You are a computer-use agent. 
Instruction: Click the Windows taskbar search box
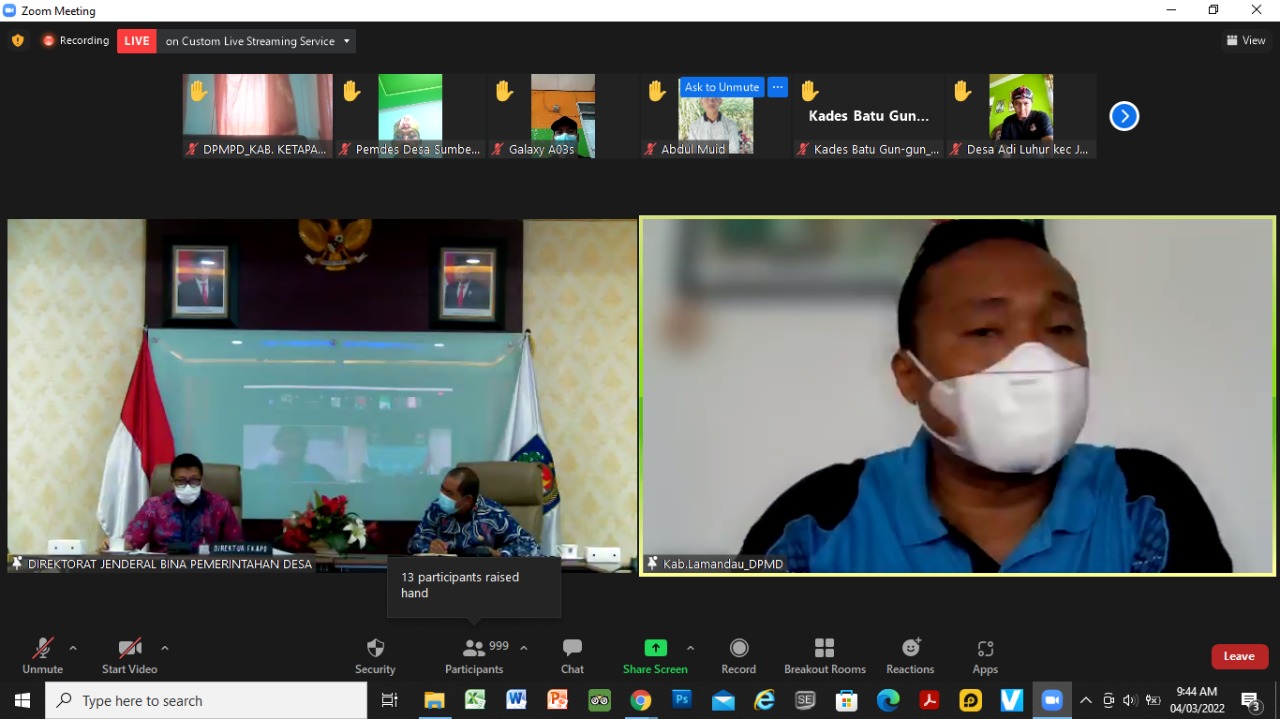207,701
